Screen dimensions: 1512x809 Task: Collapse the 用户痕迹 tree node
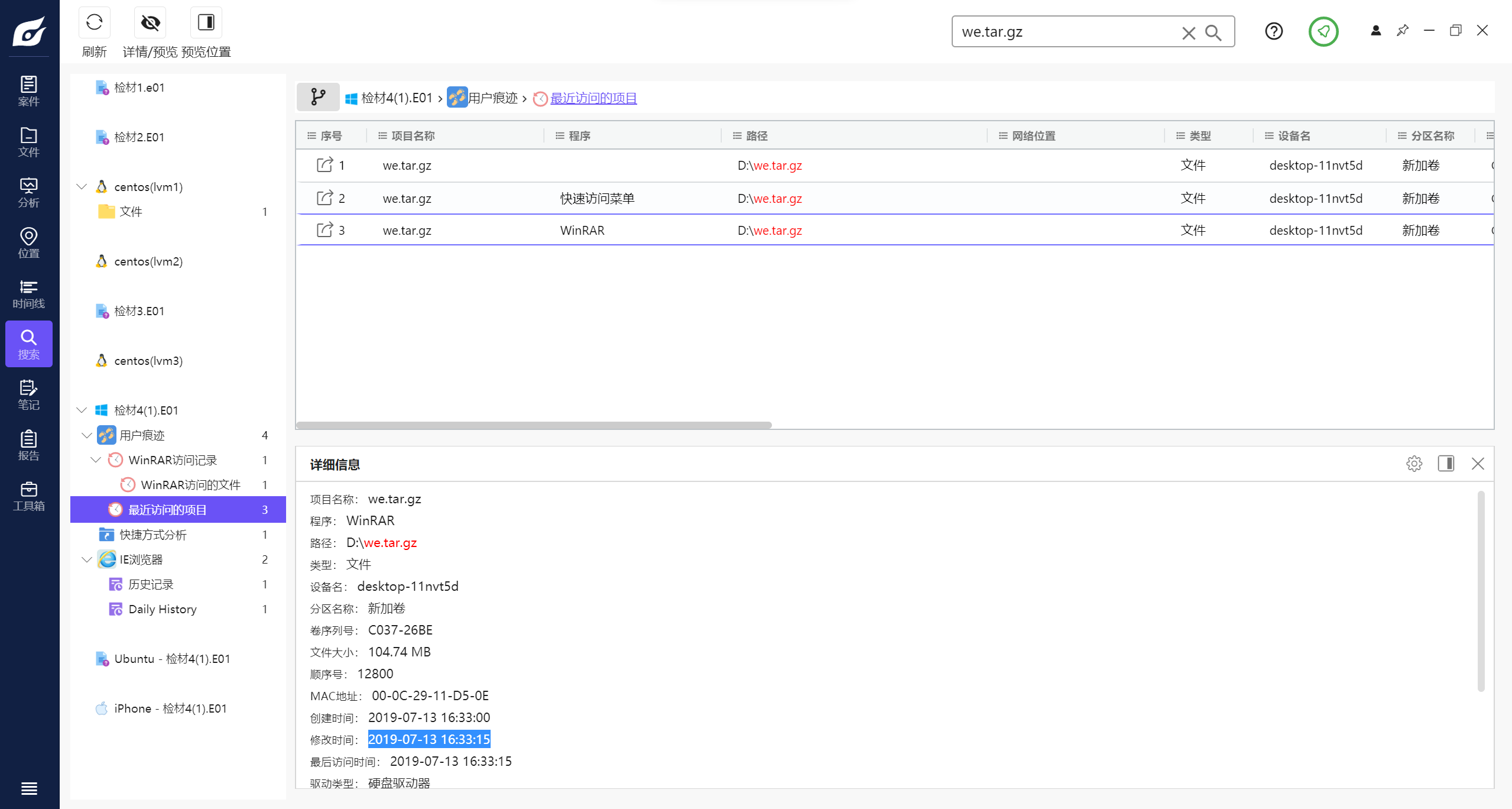87,435
